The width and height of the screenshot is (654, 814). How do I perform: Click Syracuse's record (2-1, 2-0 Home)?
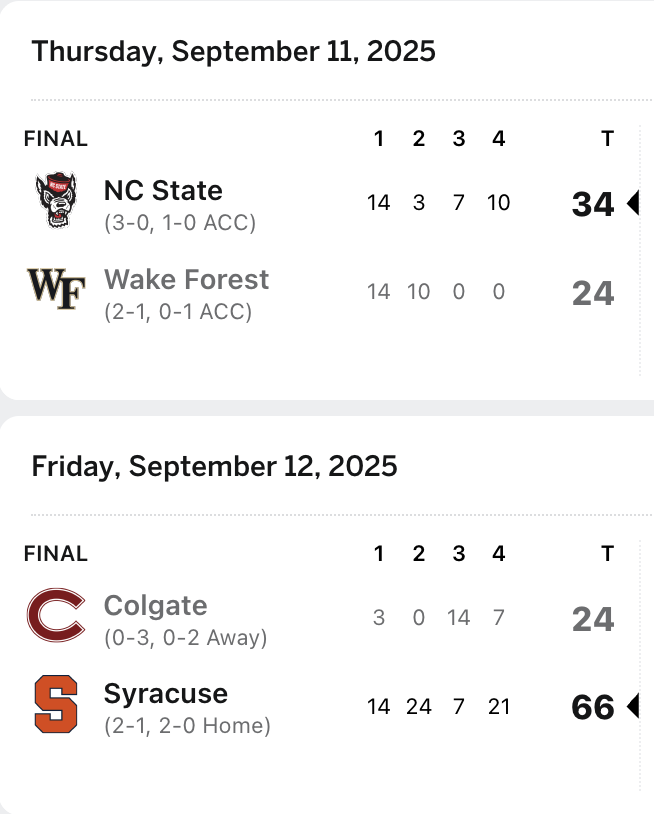pos(187,726)
